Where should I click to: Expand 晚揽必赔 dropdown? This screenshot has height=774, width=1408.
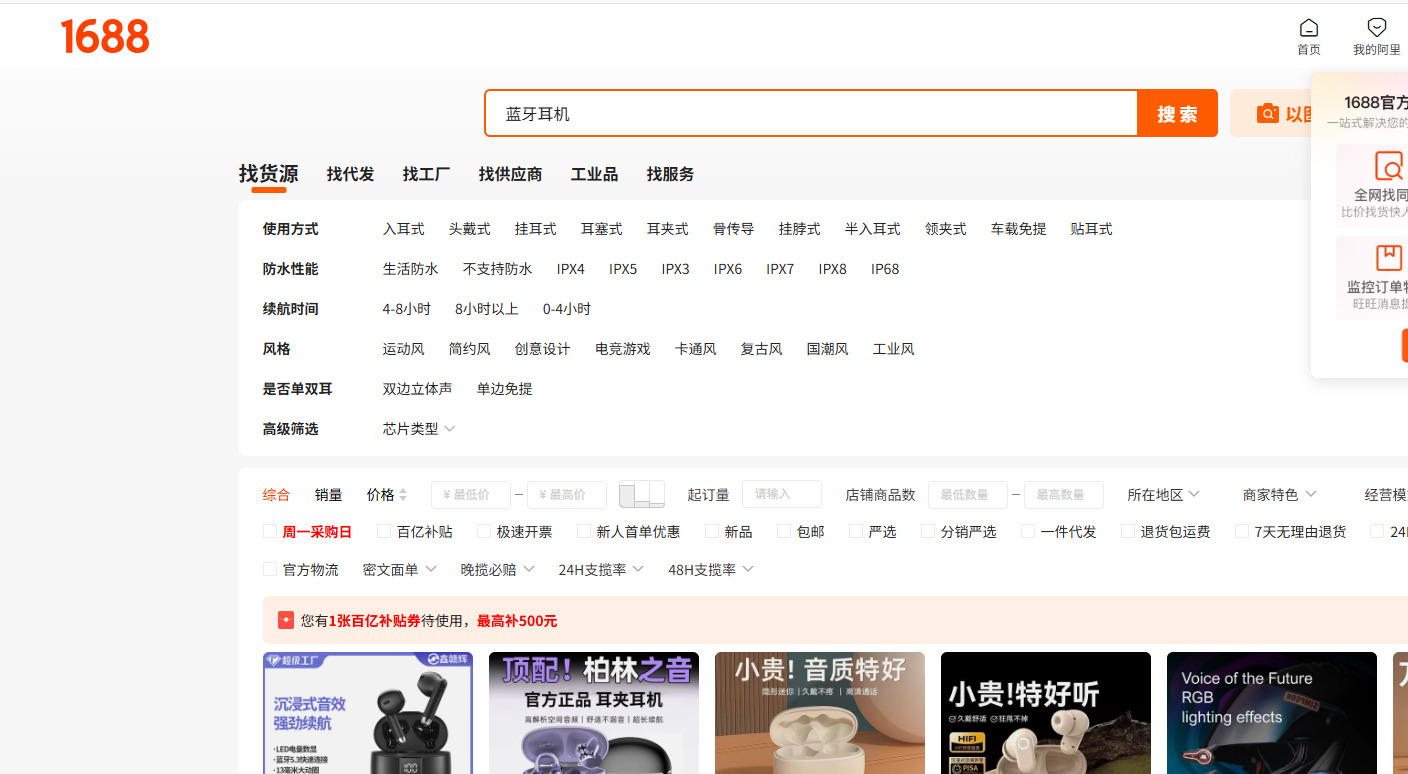[x=497, y=569]
